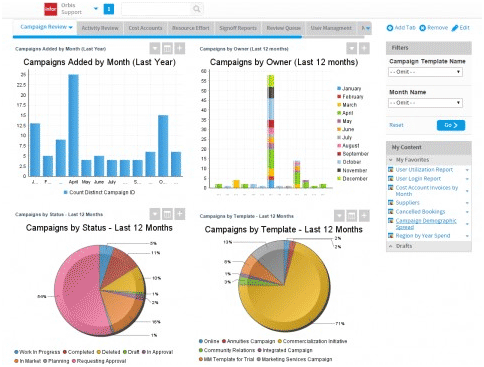Open the Signoff Reports tab
The width and height of the screenshot is (484, 367).
(238, 28)
